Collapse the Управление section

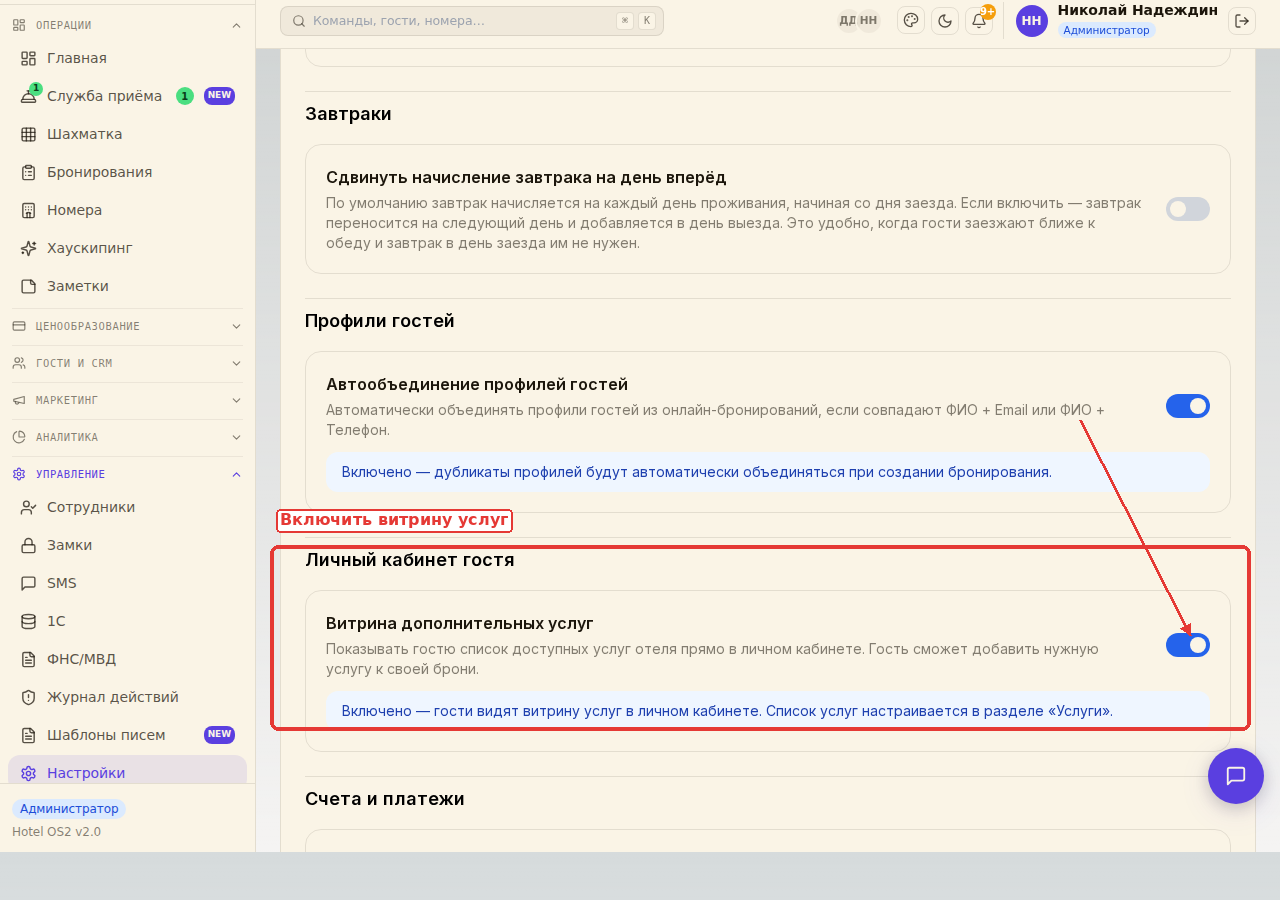tap(127, 474)
